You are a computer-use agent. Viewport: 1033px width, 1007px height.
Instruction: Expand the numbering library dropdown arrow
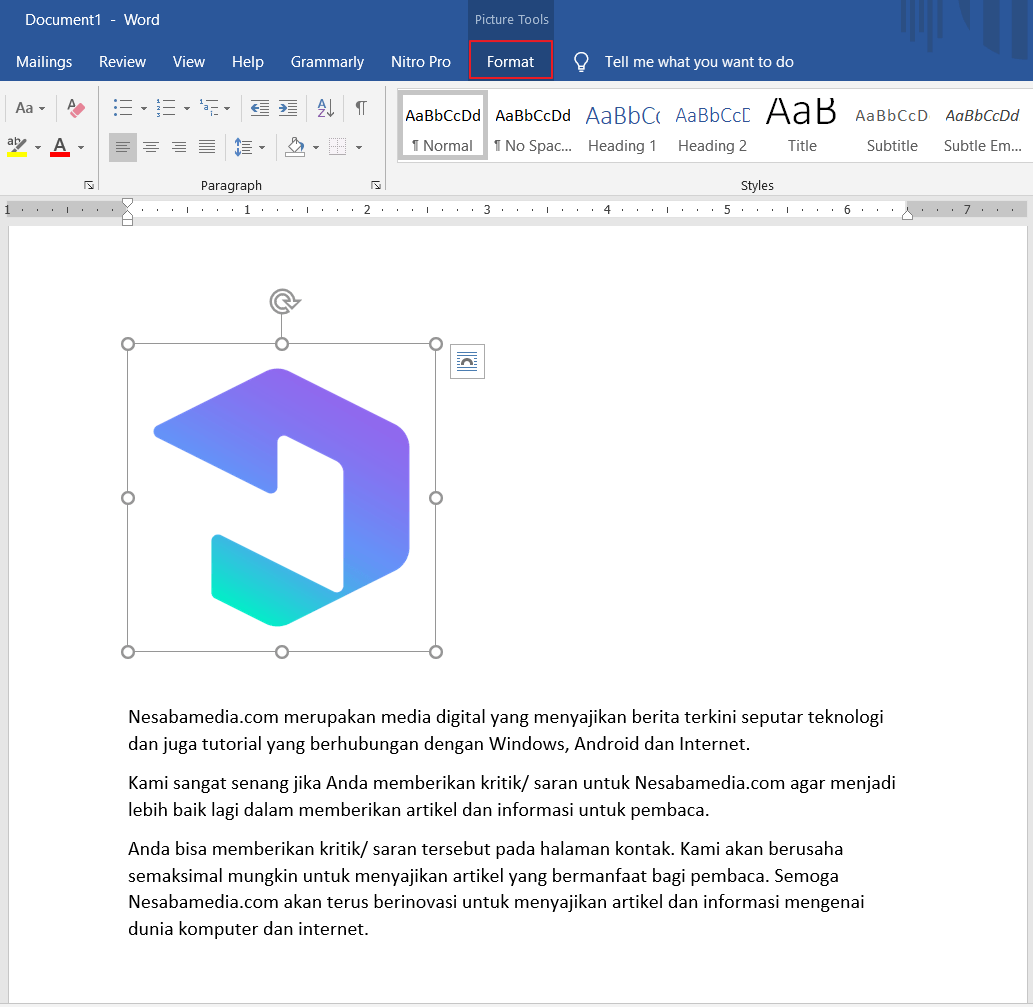(x=186, y=109)
